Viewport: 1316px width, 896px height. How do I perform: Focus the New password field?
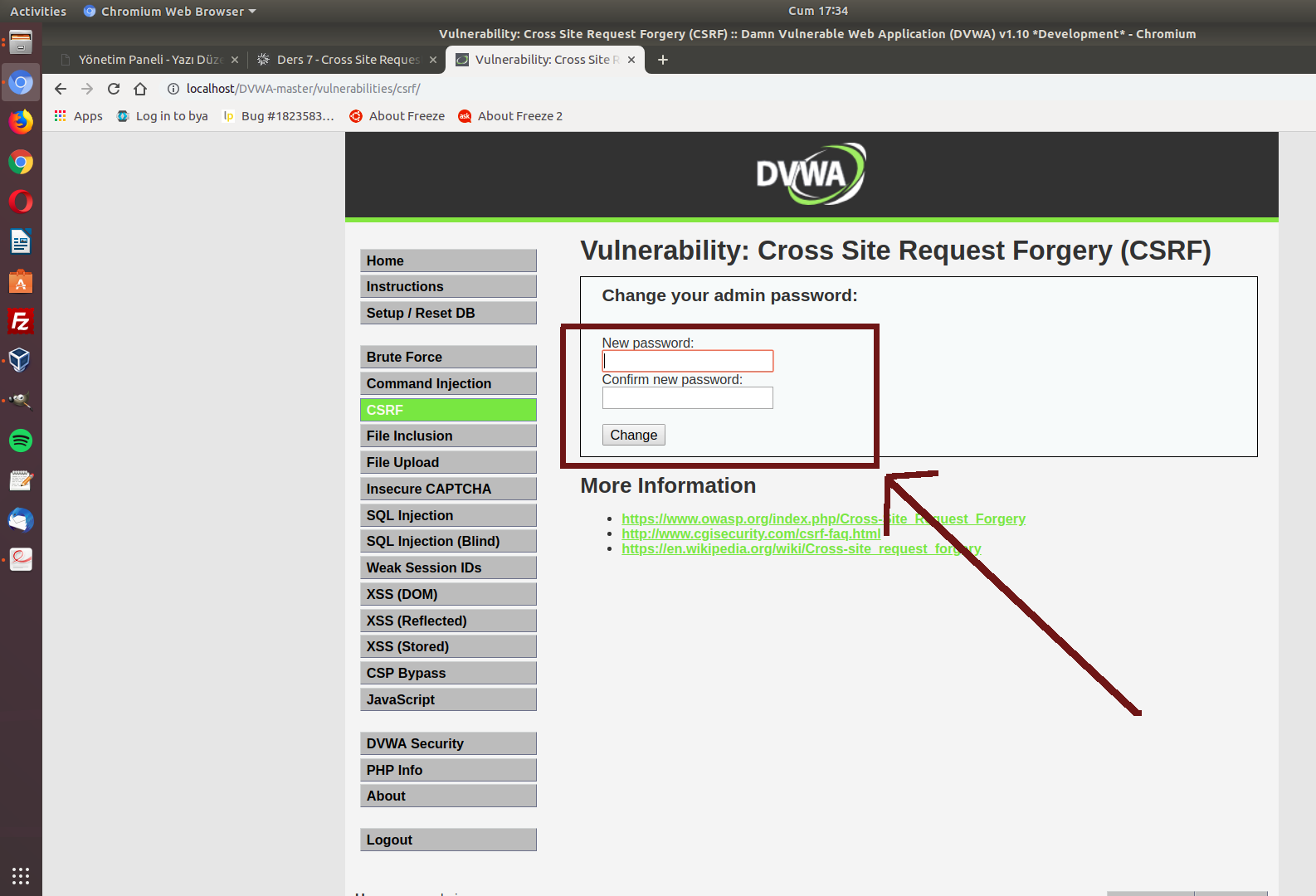pos(688,361)
